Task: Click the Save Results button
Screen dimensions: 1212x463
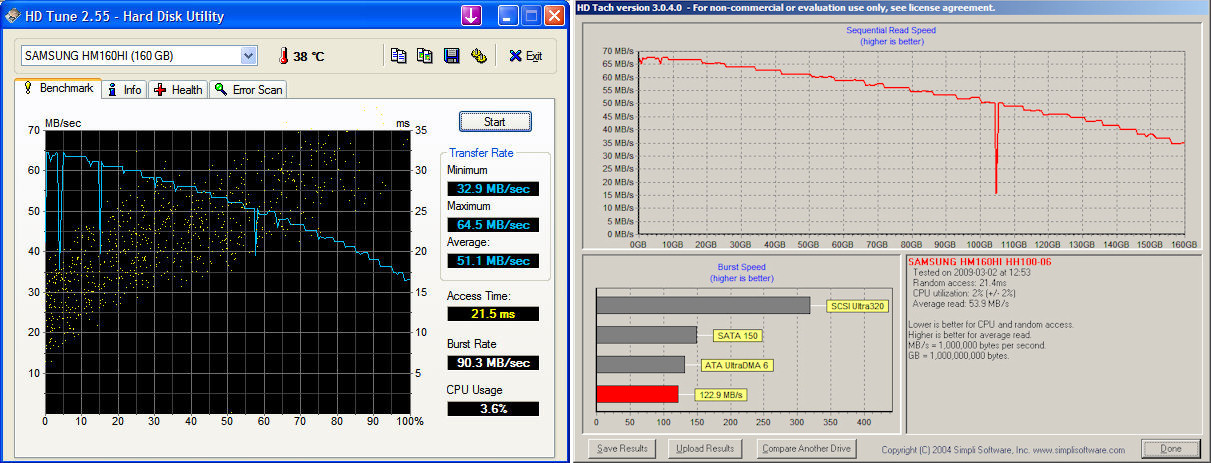Action: click(622, 449)
